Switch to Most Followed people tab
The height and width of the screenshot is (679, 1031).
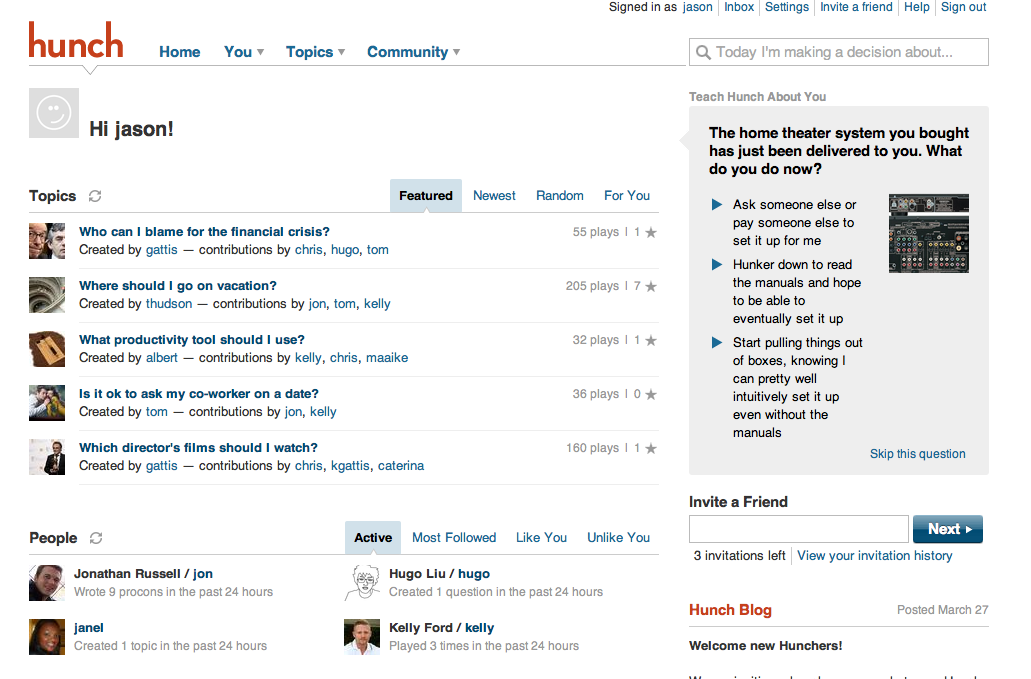point(454,537)
